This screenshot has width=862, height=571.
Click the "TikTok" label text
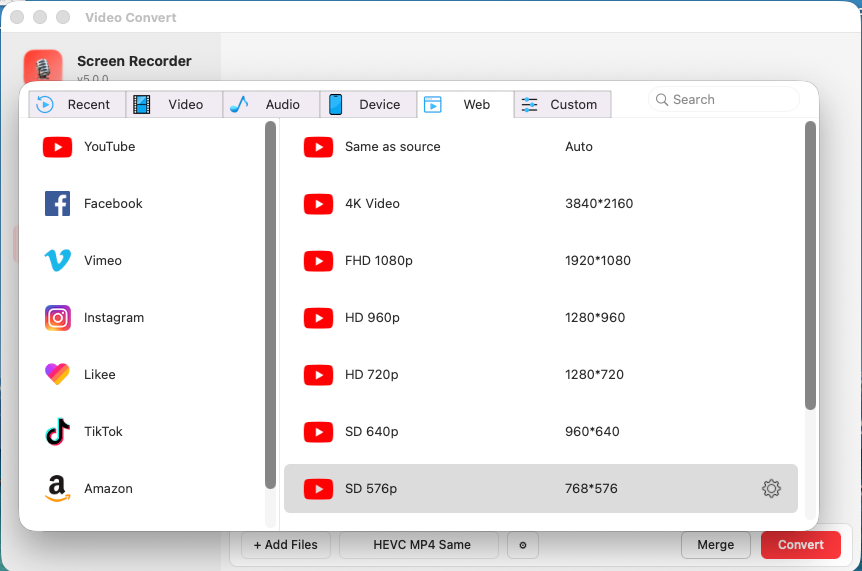[103, 431]
